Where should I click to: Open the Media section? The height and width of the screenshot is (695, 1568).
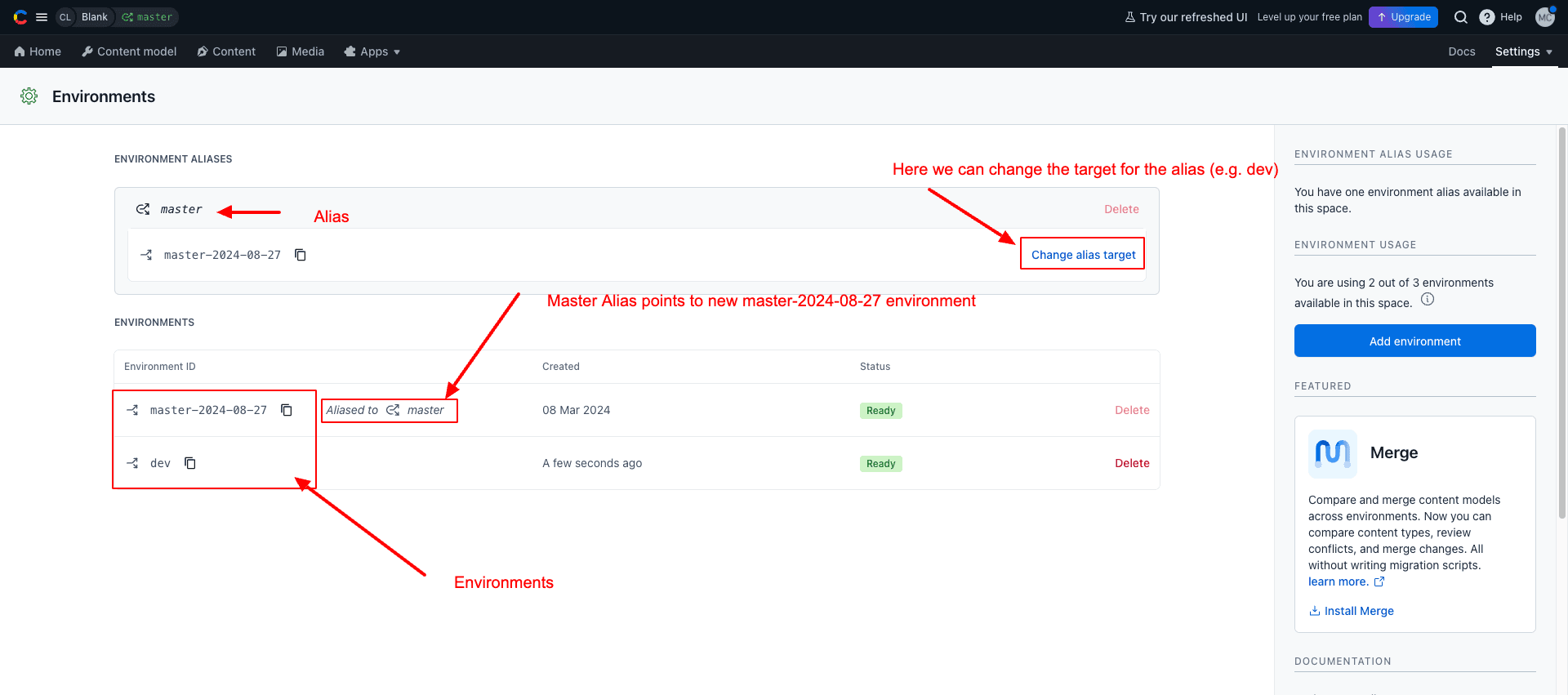(x=301, y=51)
